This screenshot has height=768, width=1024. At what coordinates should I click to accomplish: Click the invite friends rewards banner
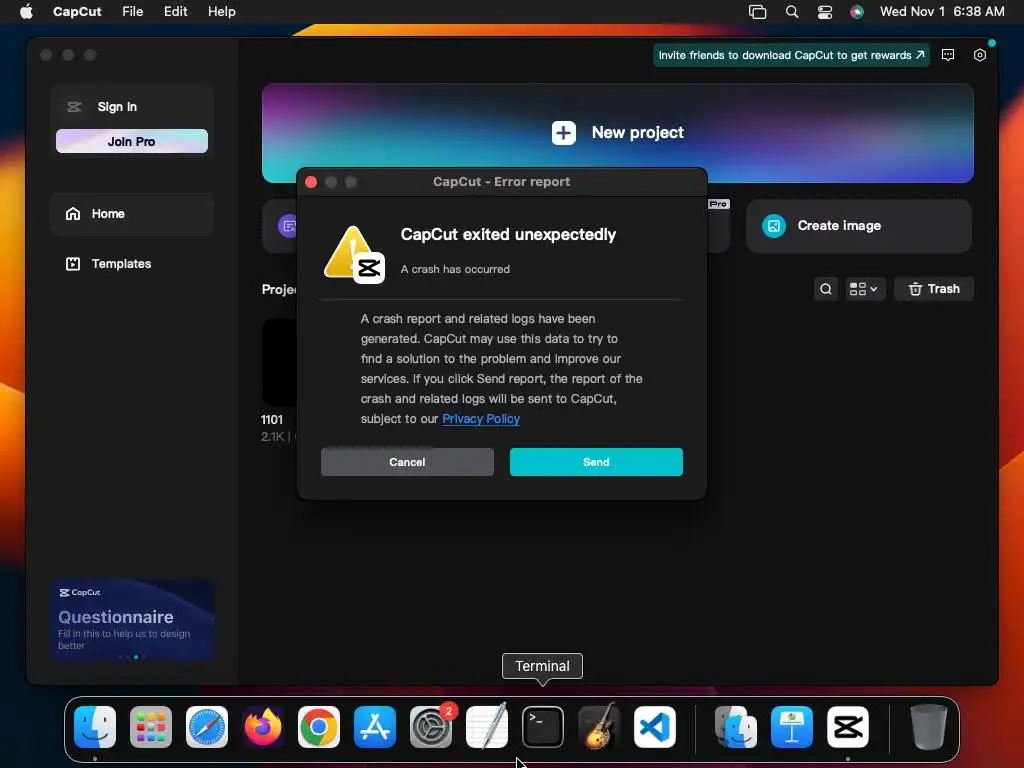(x=791, y=56)
